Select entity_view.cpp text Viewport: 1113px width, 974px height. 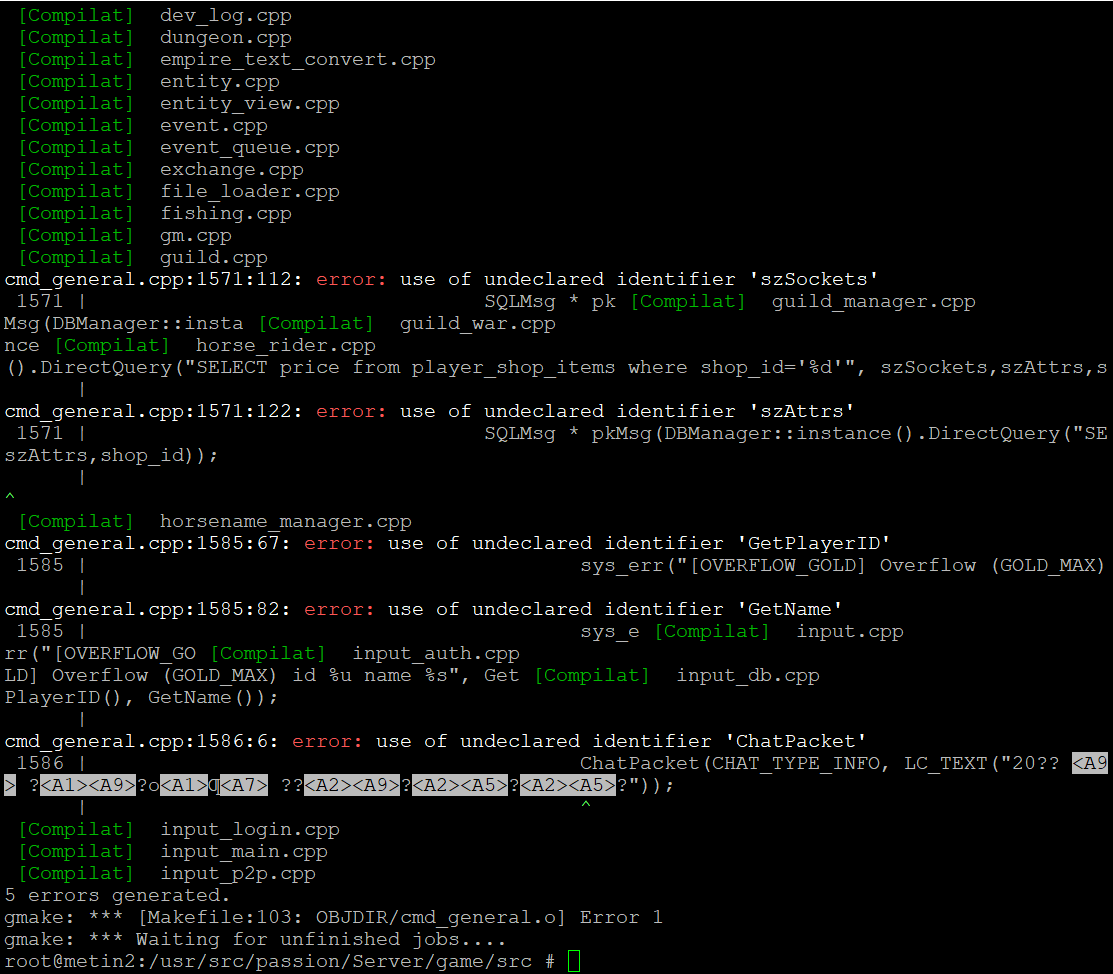coord(250,104)
